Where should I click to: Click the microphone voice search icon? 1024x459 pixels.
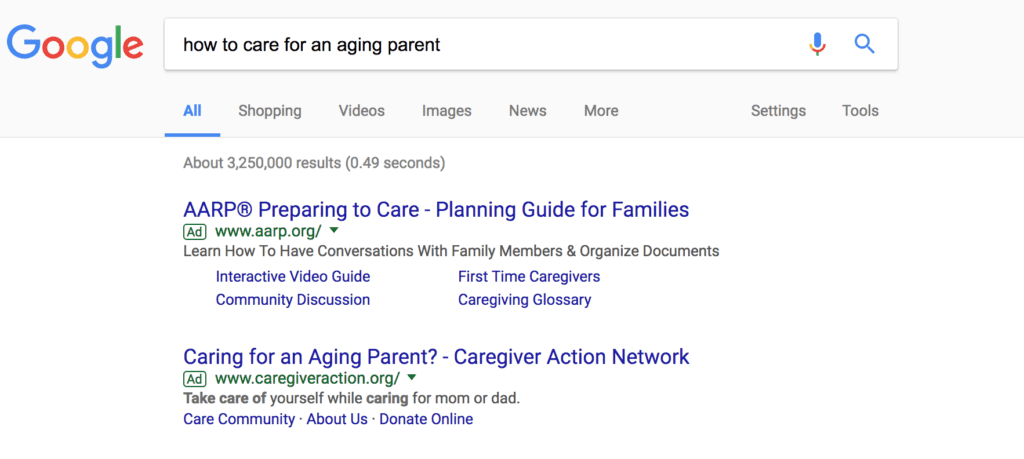[x=818, y=44]
